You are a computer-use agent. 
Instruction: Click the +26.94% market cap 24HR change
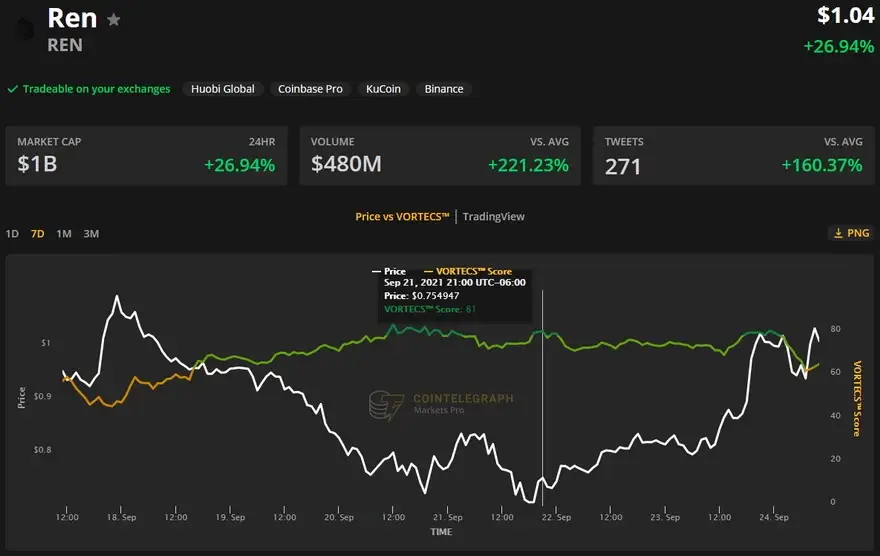coord(240,166)
